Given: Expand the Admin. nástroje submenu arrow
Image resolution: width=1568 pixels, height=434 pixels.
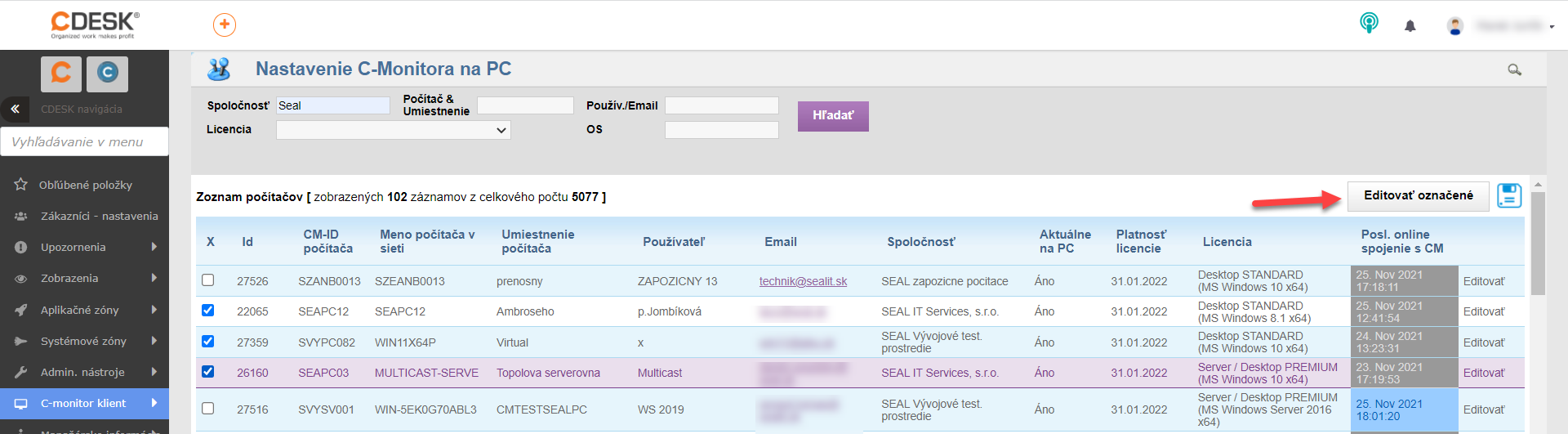Looking at the screenshot, I should 154,372.
